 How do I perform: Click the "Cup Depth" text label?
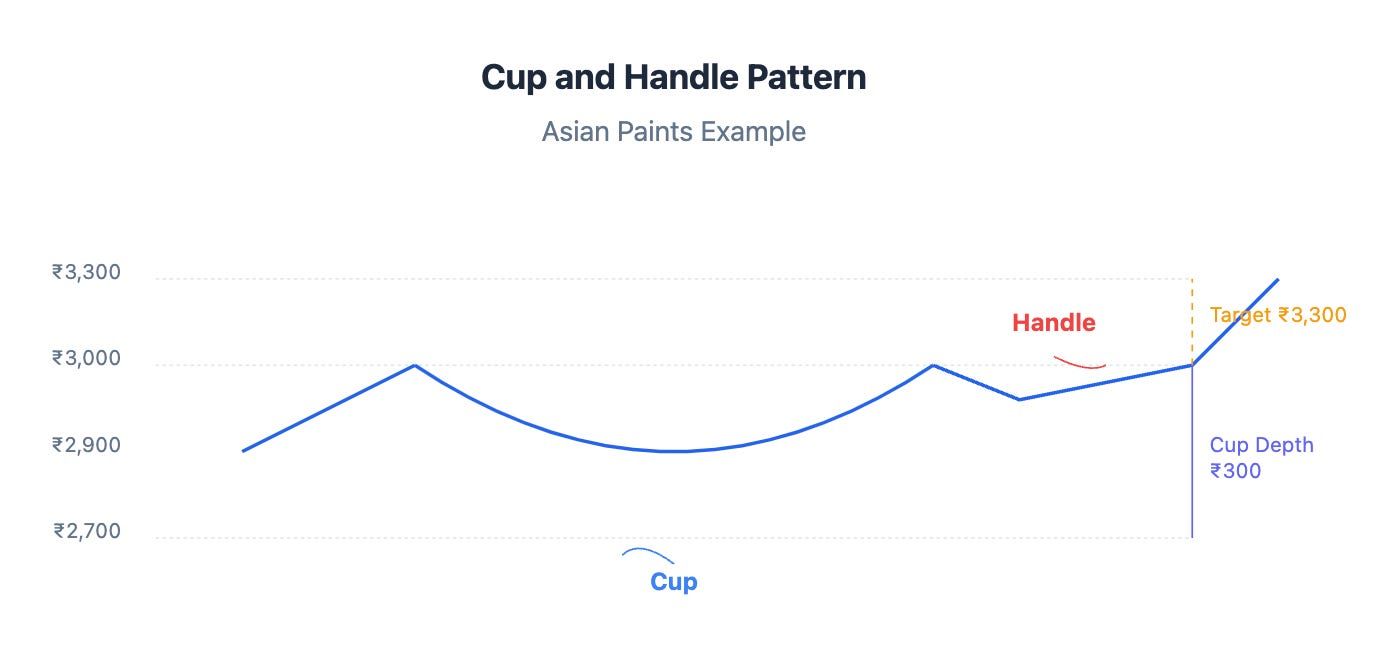tap(1261, 445)
